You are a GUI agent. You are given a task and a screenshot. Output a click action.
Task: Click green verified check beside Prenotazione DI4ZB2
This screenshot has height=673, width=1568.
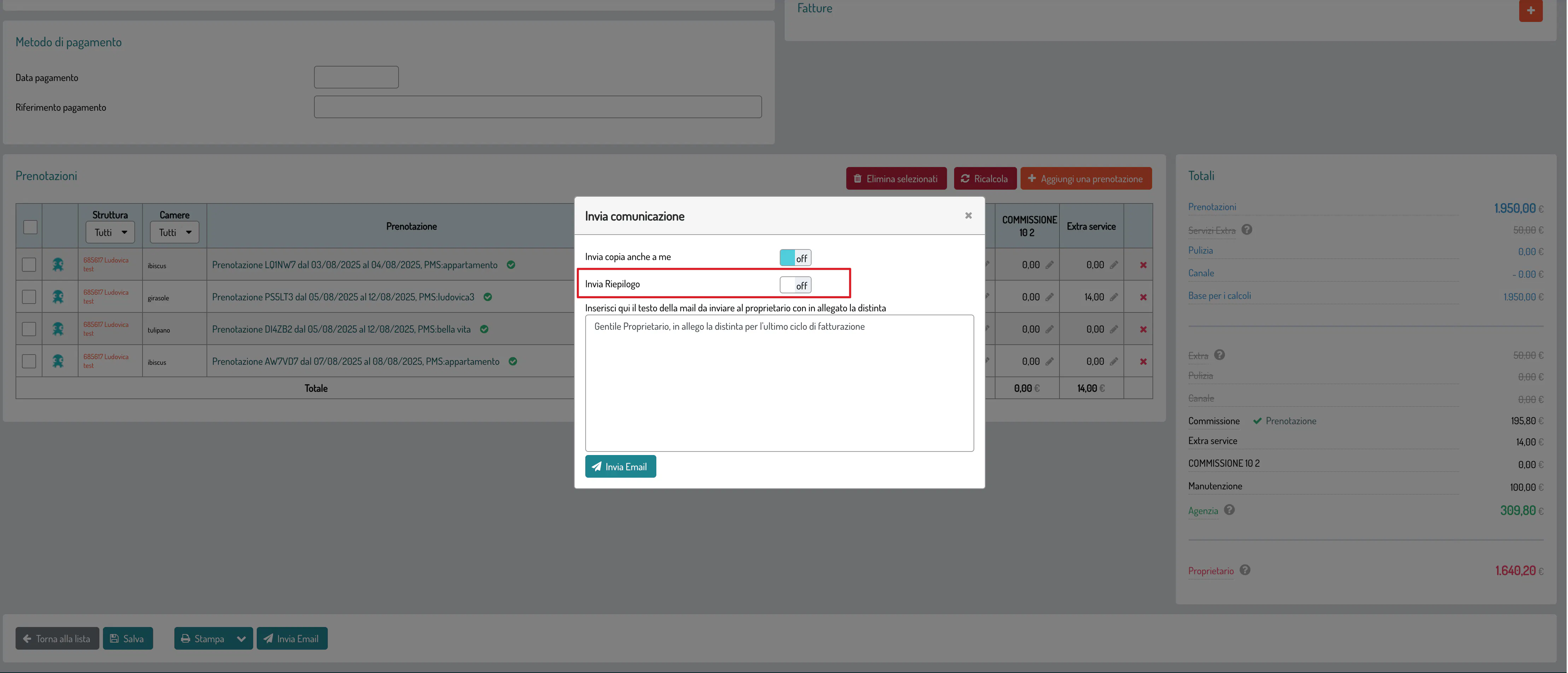[x=484, y=329]
